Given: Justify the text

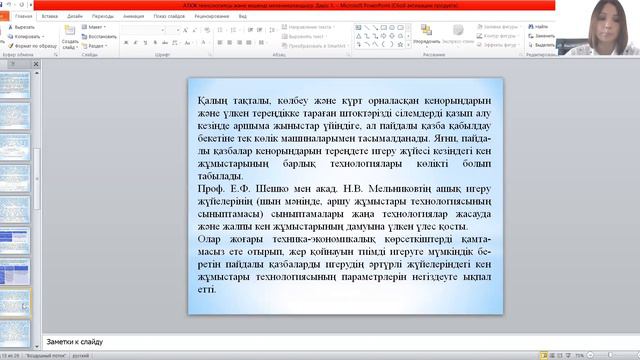Looking at the screenshot, I should click(x=249, y=42).
